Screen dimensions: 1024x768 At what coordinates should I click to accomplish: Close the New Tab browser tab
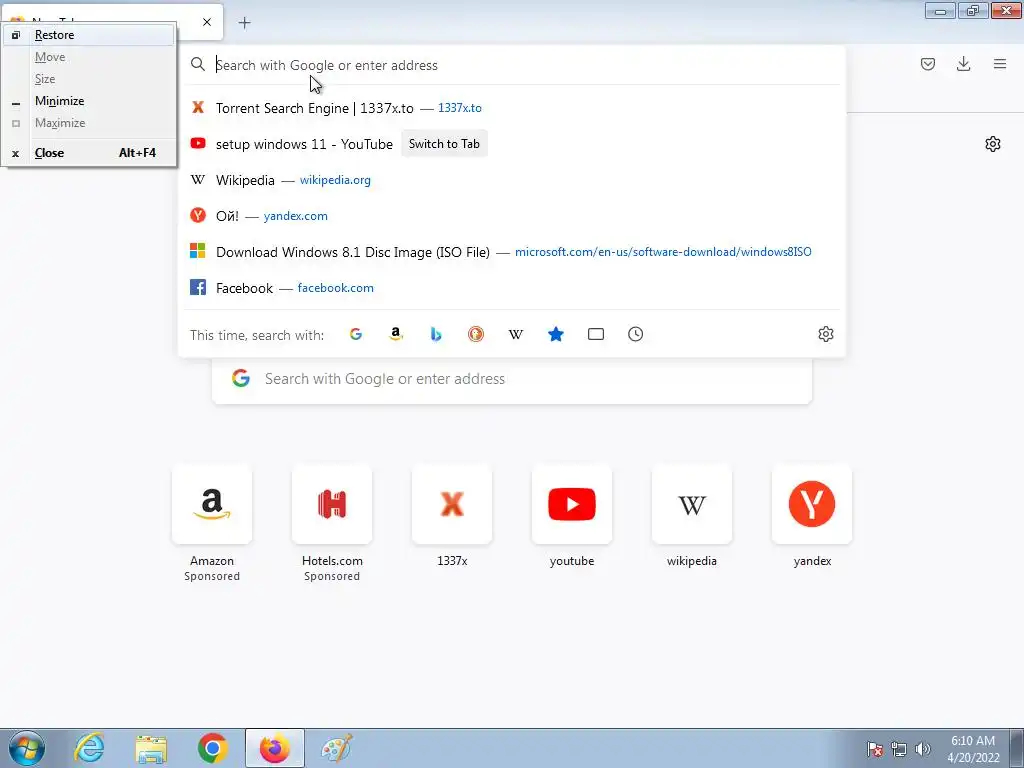click(x=207, y=22)
